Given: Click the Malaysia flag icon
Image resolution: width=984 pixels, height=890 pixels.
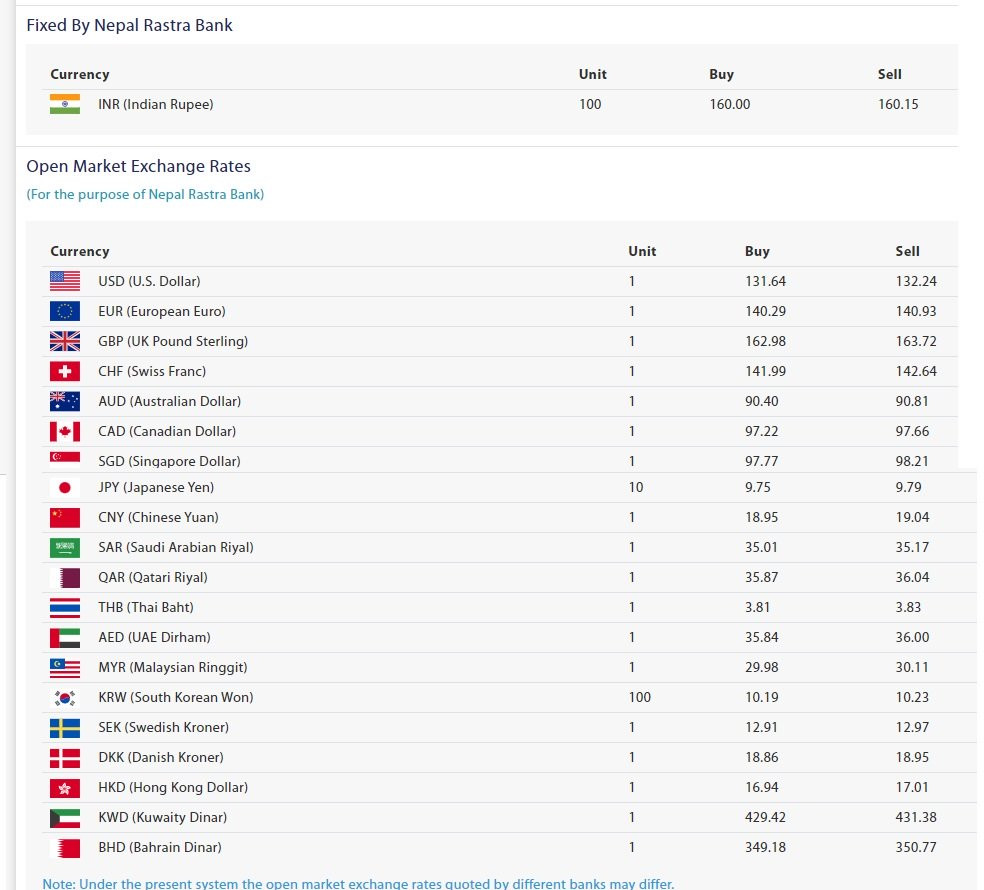Looking at the screenshot, I should (65, 668).
